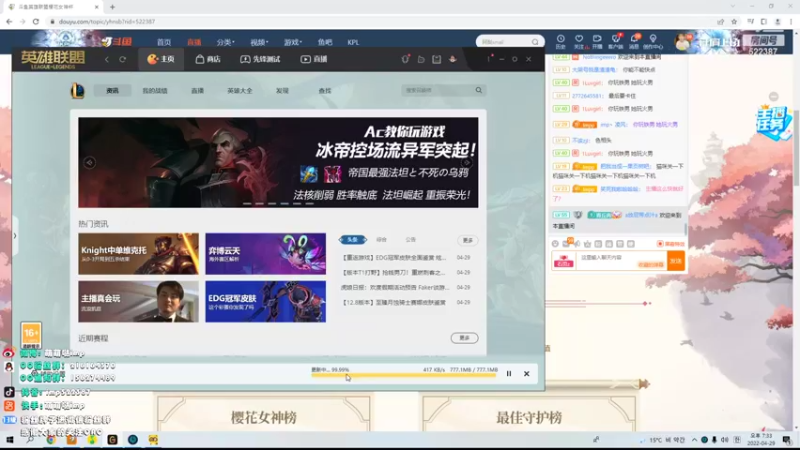Bookmark this page with star icon
The width and height of the screenshot is (800, 450).
click(734, 21)
